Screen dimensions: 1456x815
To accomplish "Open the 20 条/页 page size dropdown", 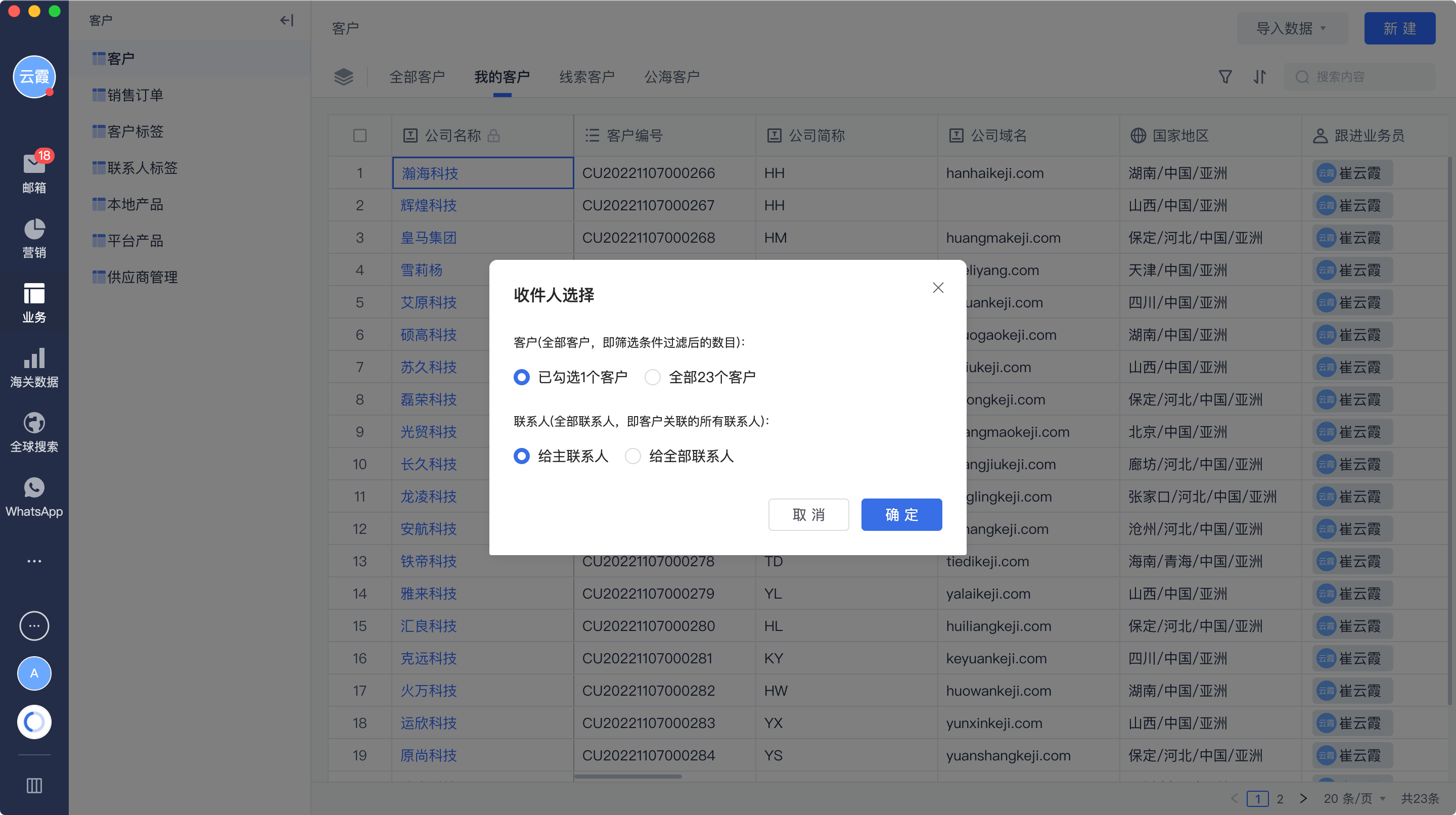I will tap(1354, 798).
